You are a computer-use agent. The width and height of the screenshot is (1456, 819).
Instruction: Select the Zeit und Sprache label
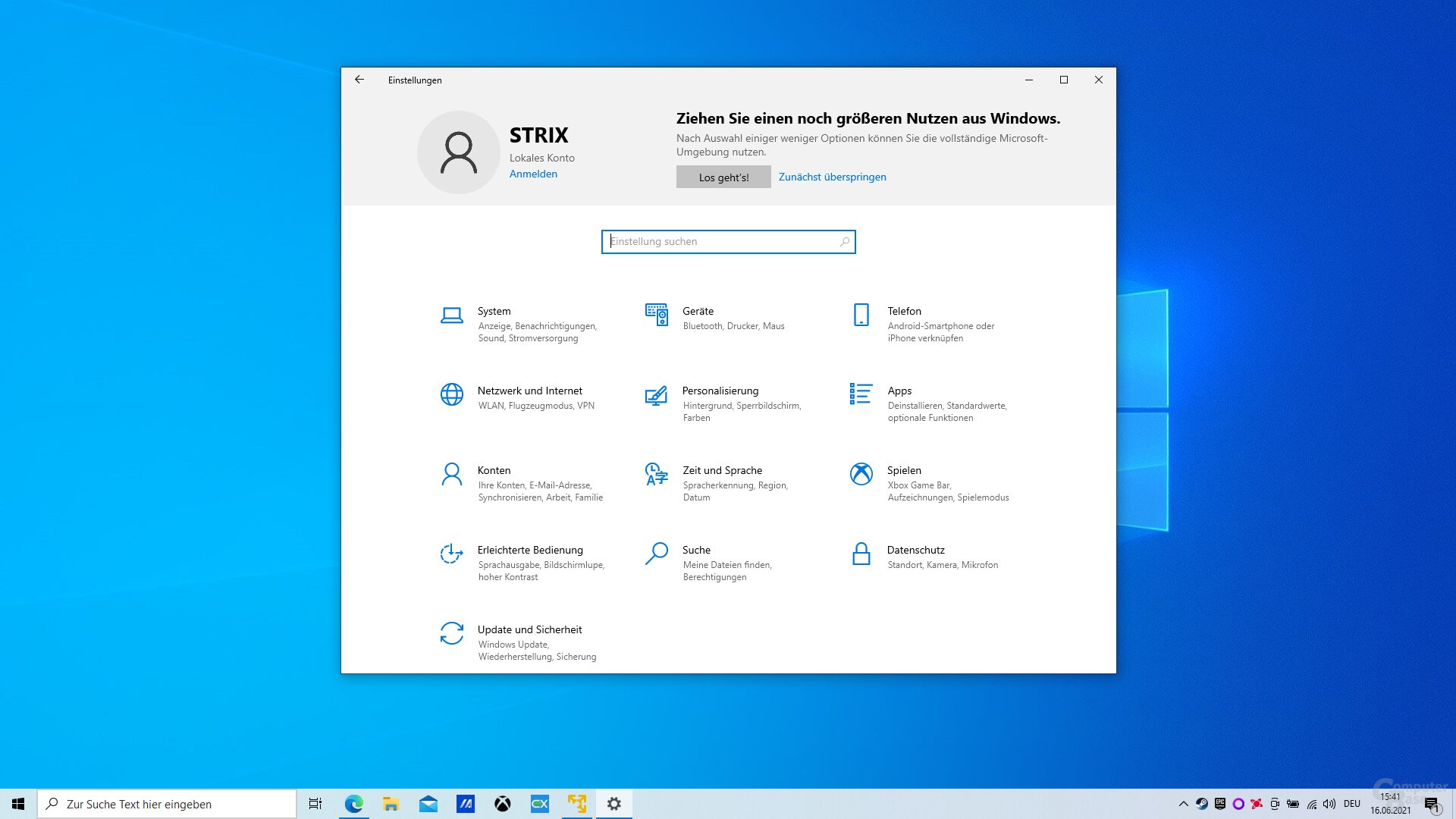(x=722, y=470)
